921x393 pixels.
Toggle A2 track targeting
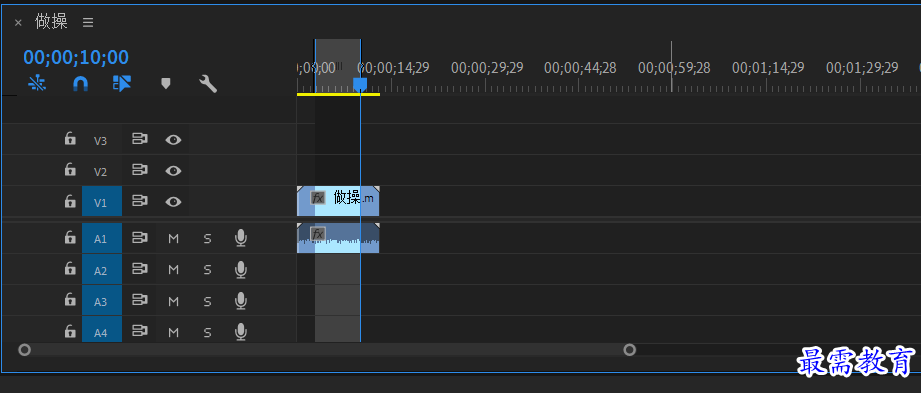pos(102,270)
